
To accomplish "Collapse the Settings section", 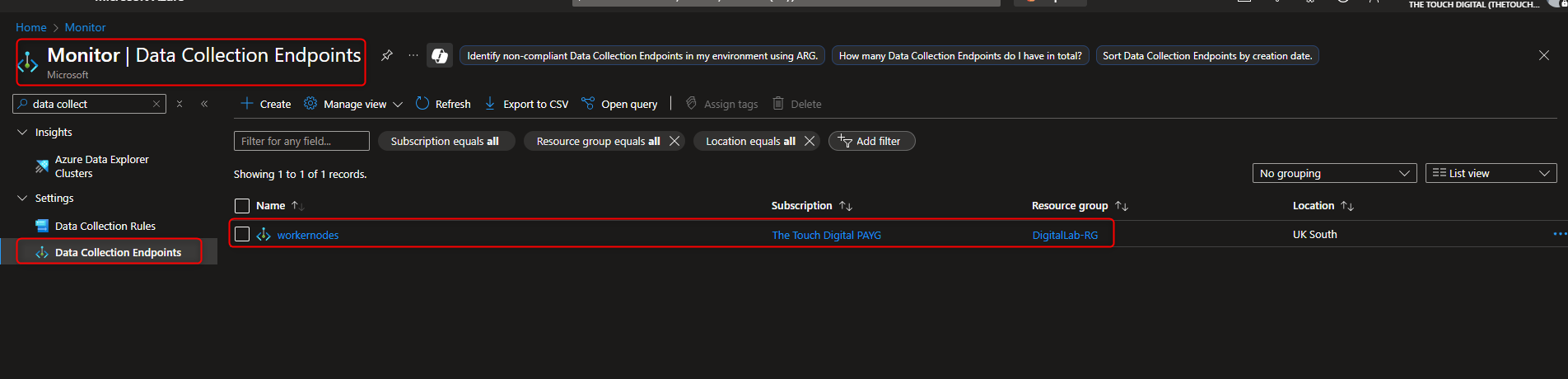I will 22,198.
